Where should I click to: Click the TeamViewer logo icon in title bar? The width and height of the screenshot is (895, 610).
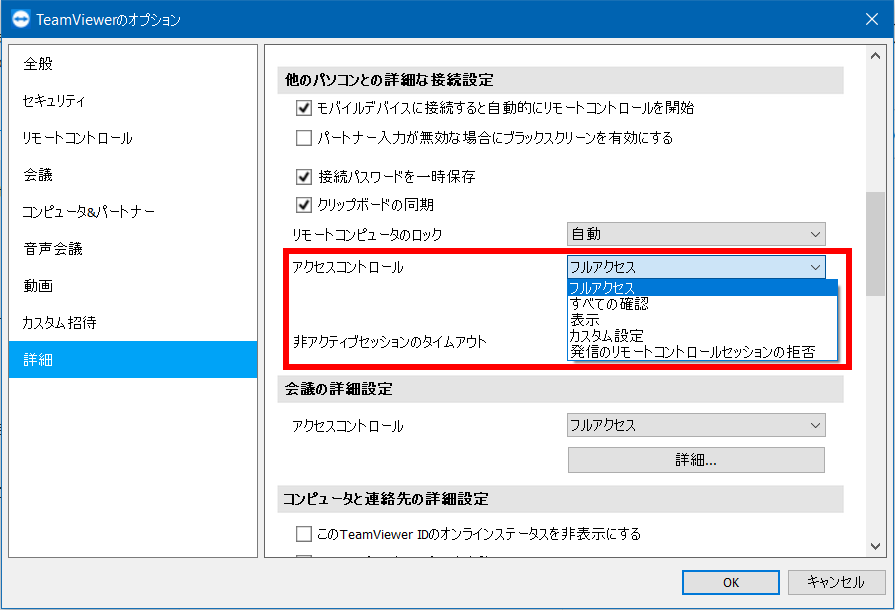point(21,19)
